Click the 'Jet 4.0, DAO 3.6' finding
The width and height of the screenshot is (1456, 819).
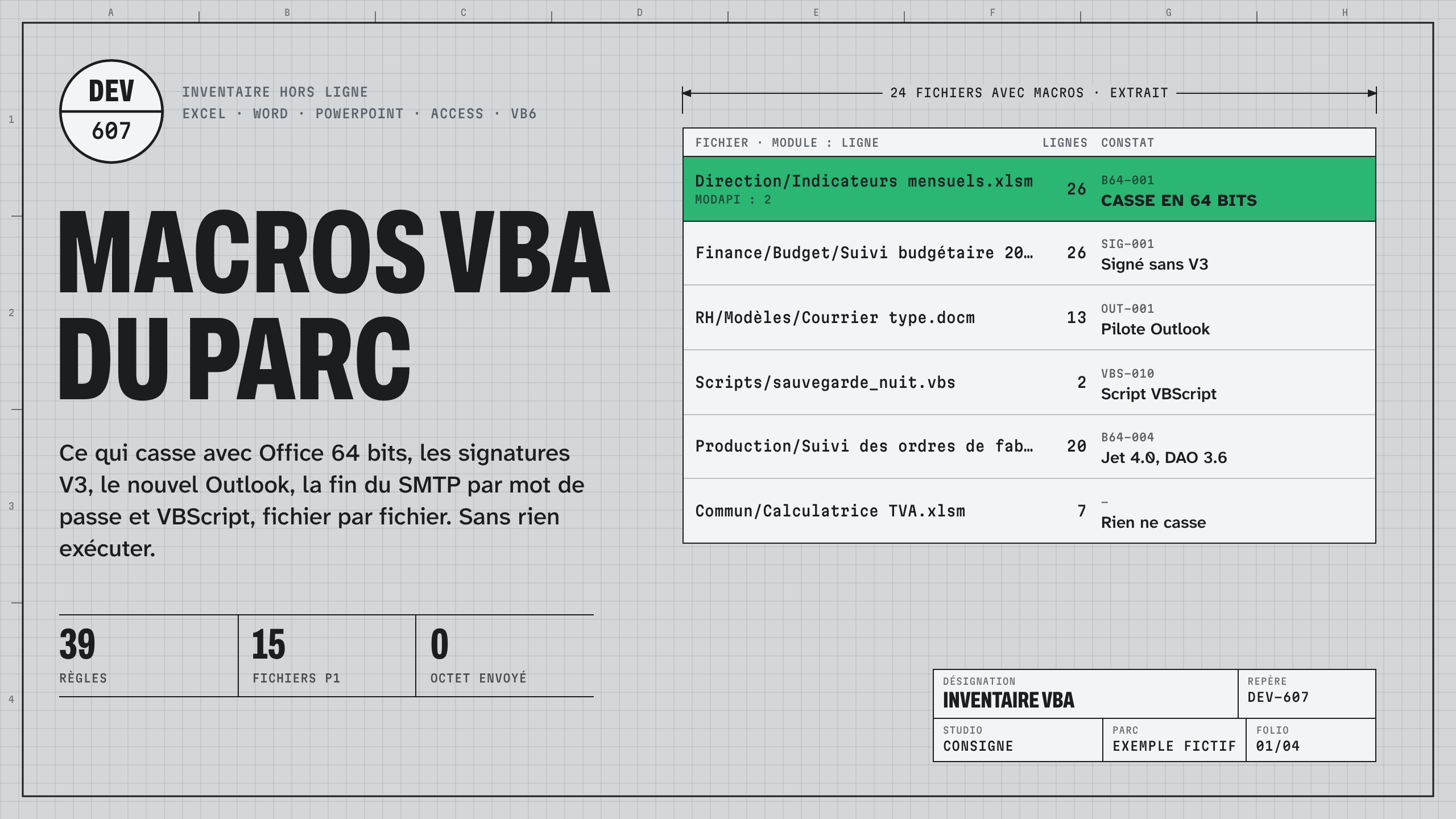click(x=1164, y=458)
